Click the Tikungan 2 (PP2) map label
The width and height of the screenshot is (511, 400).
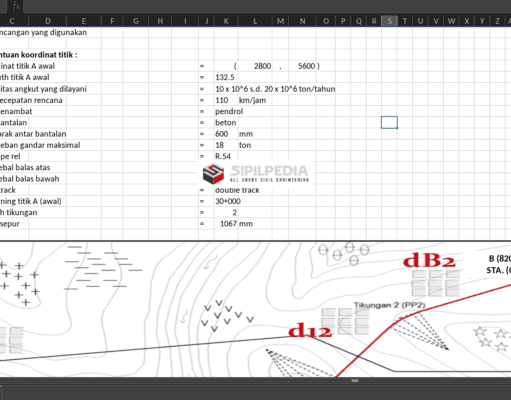click(x=389, y=305)
